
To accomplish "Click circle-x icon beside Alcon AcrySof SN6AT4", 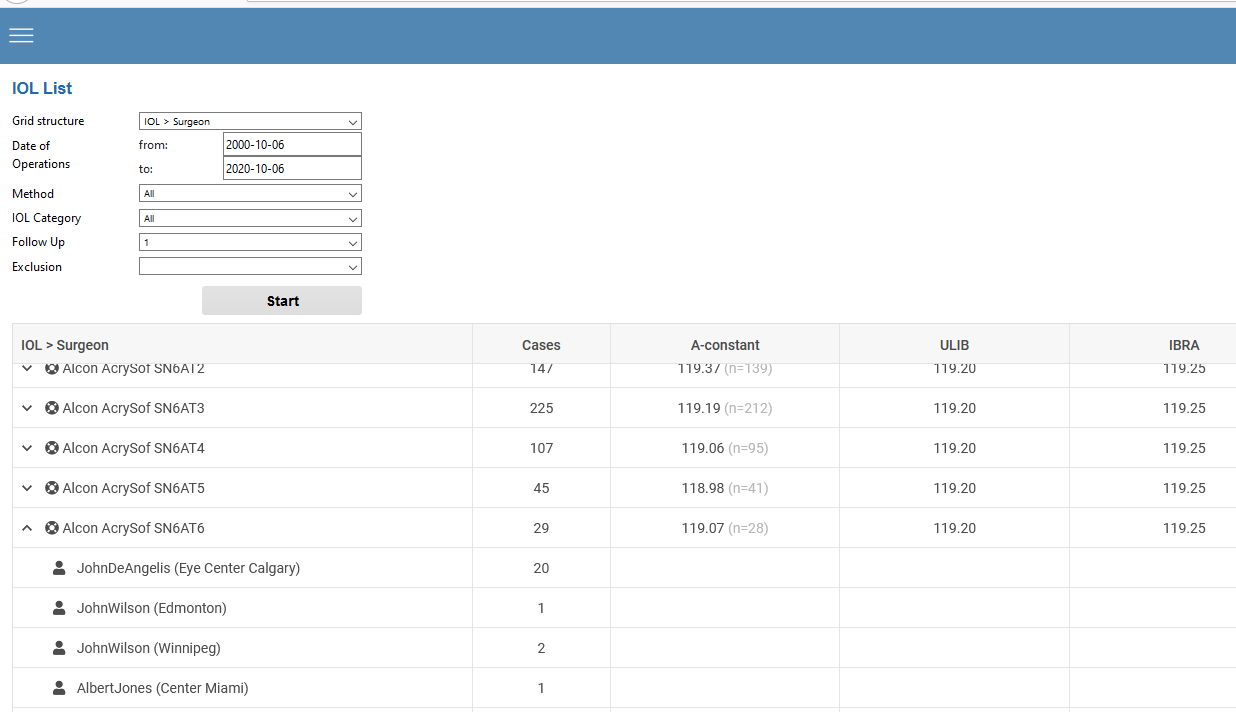I will (x=52, y=448).
